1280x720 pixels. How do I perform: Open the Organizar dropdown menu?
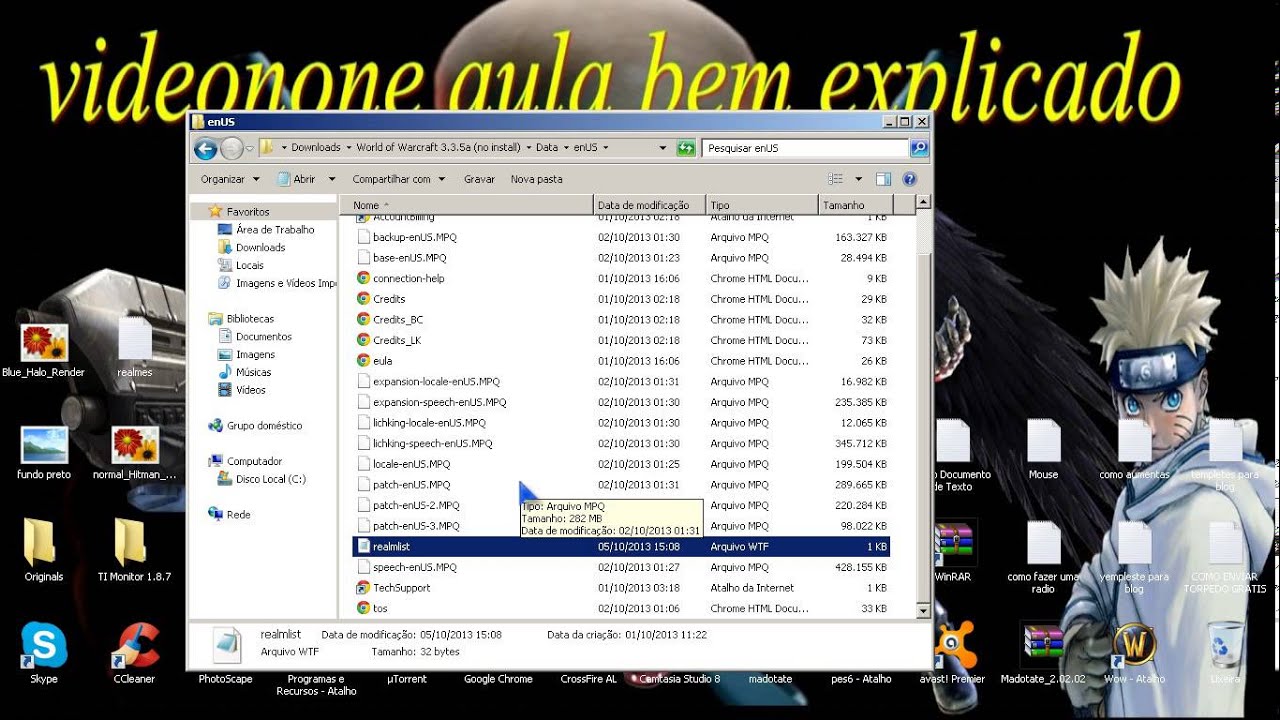(x=230, y=179)
